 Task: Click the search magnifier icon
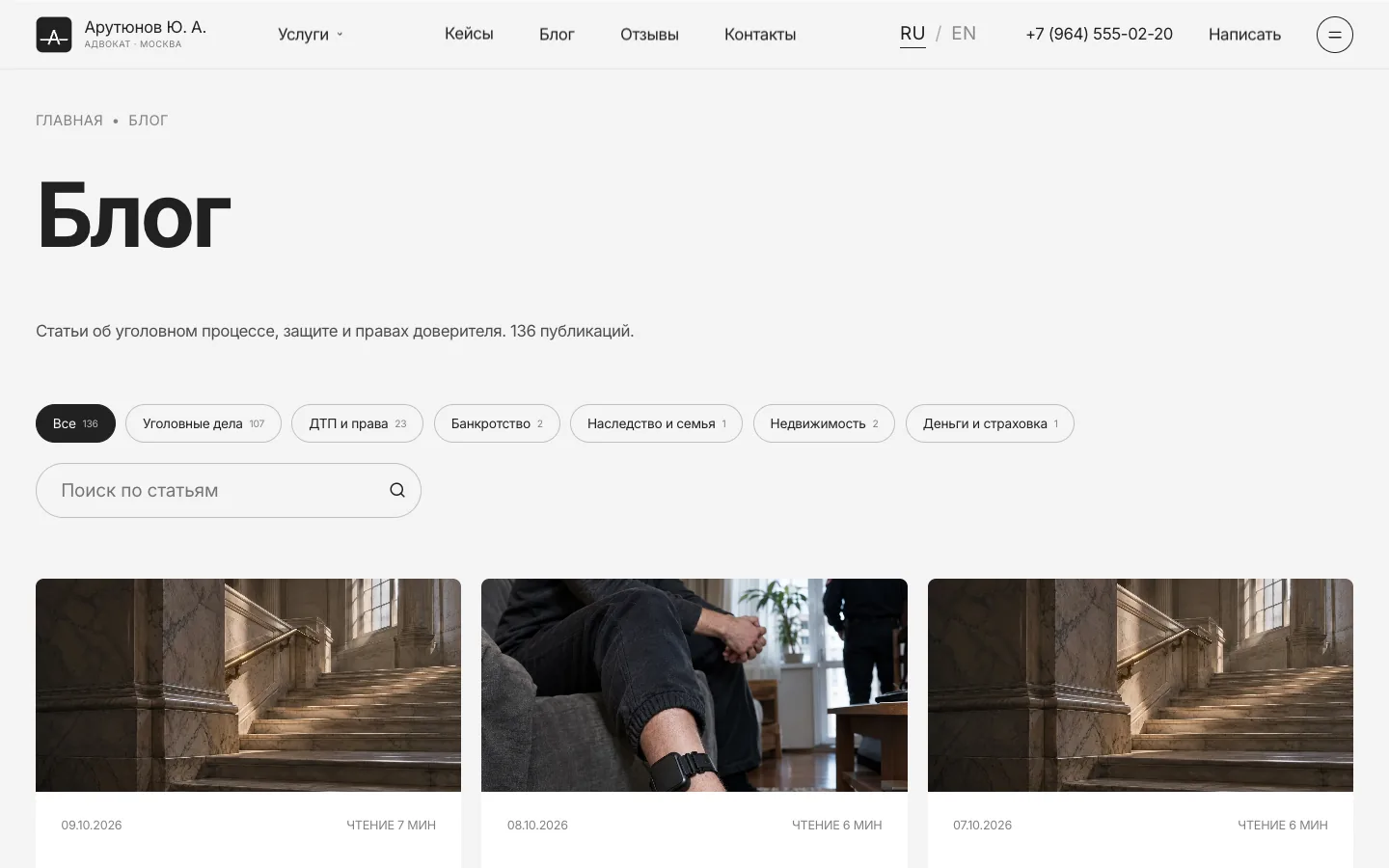coord(397,490)
